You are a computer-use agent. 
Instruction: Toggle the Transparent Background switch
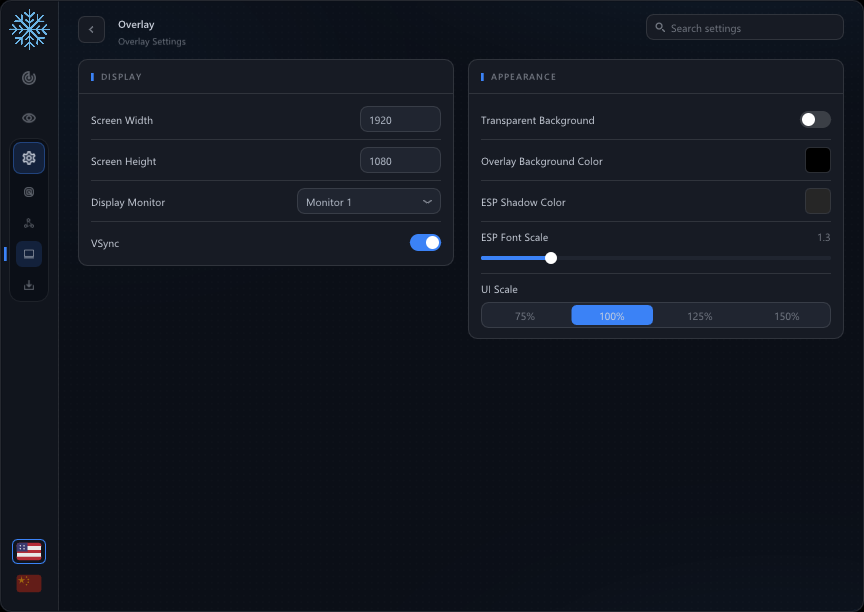816,120
